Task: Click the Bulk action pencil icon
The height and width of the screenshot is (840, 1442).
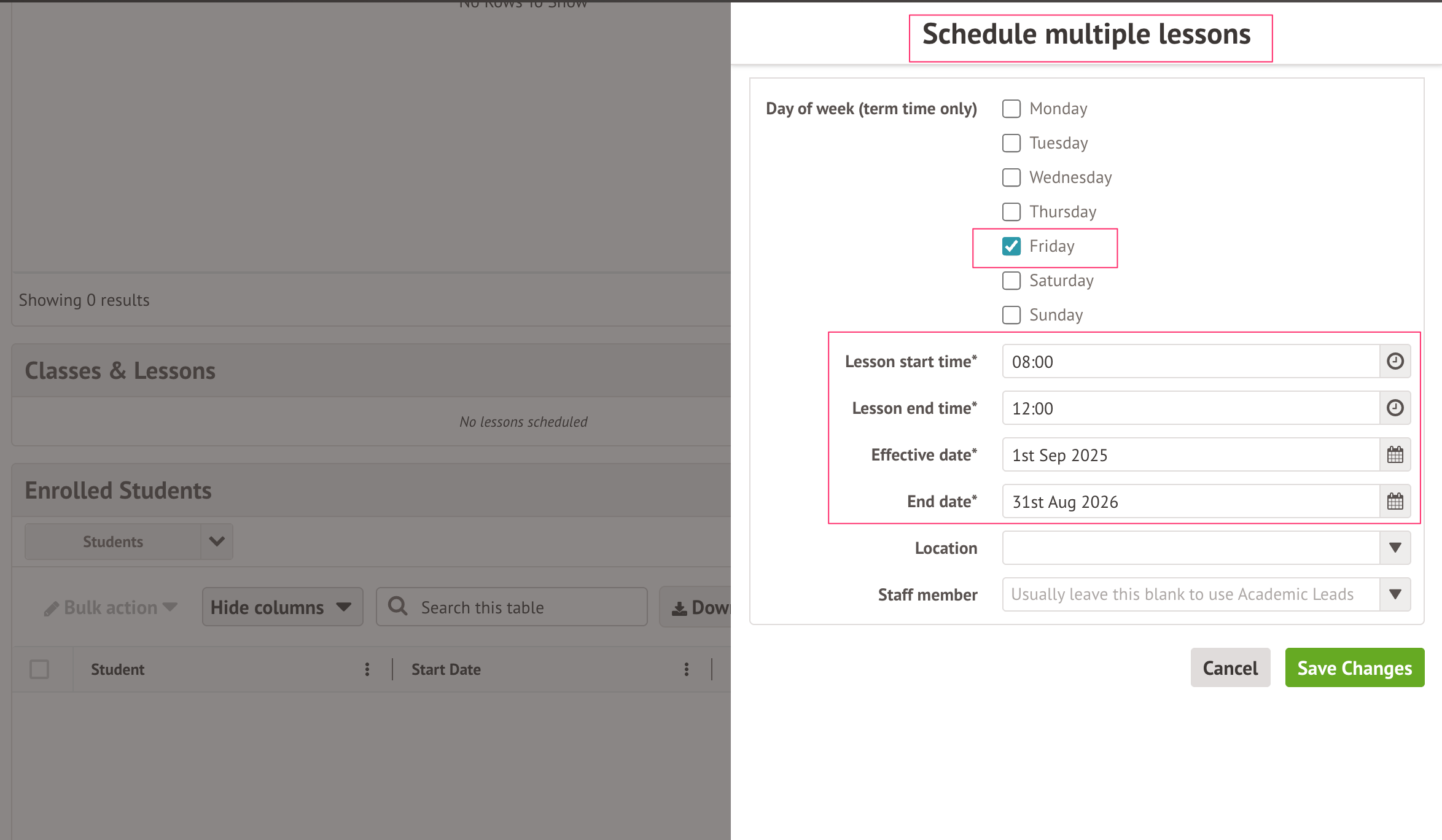Action: tap(52, 608)
